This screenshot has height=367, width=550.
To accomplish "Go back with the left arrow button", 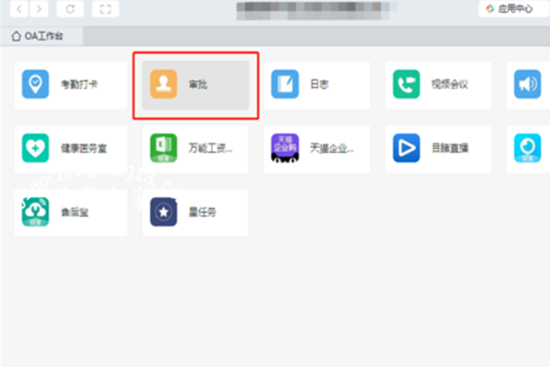I will coord(19,9).
